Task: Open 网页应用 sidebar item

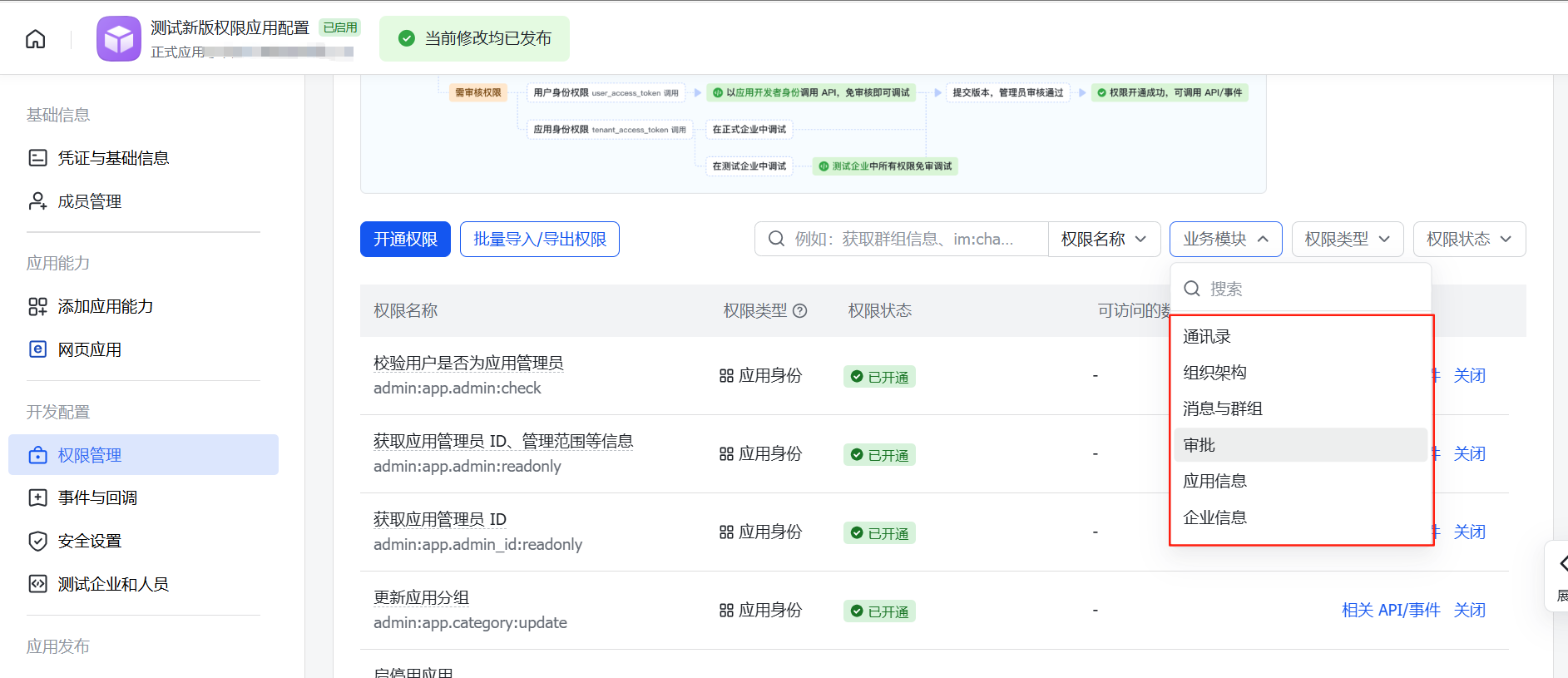Action: tap(89, 349)
